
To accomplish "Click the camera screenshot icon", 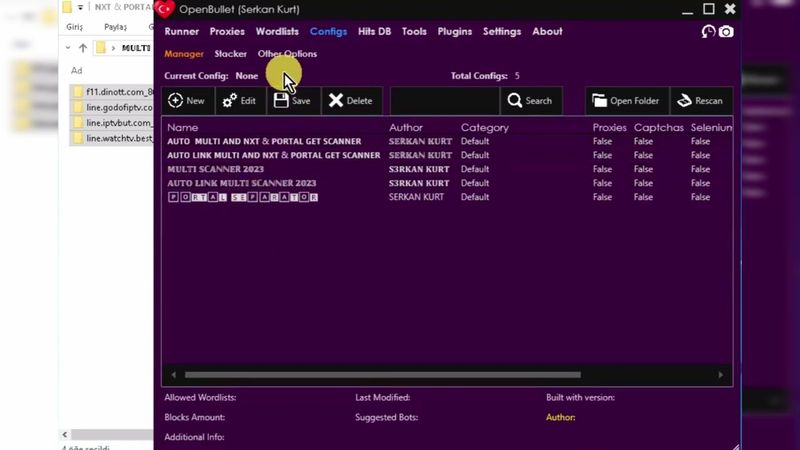I will (726, 32).
